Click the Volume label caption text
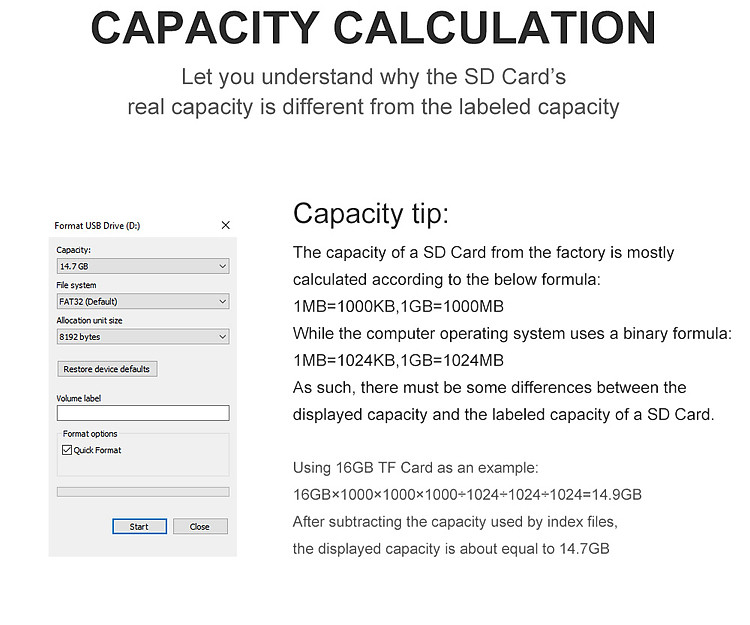The width and height of the screenshot is (750, 625). [79, 398]
